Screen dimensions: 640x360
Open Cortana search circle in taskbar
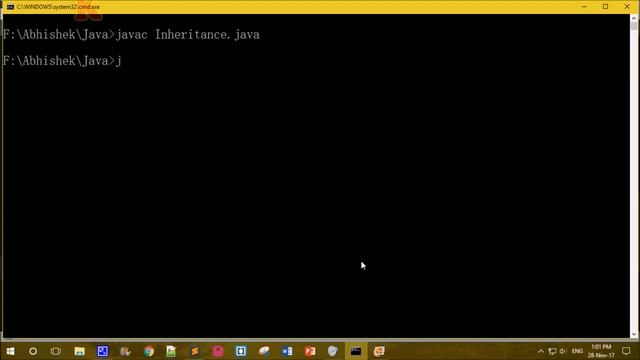click(33, 351)
